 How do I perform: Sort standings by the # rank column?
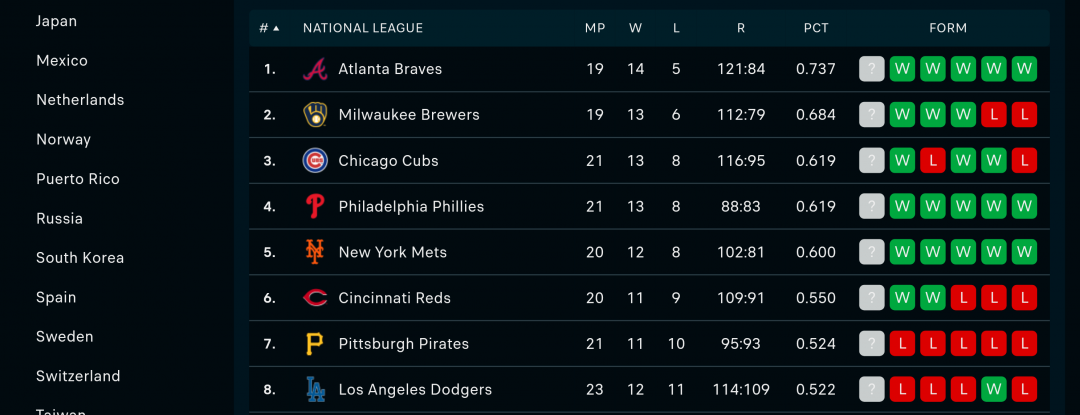click(269, 28)
